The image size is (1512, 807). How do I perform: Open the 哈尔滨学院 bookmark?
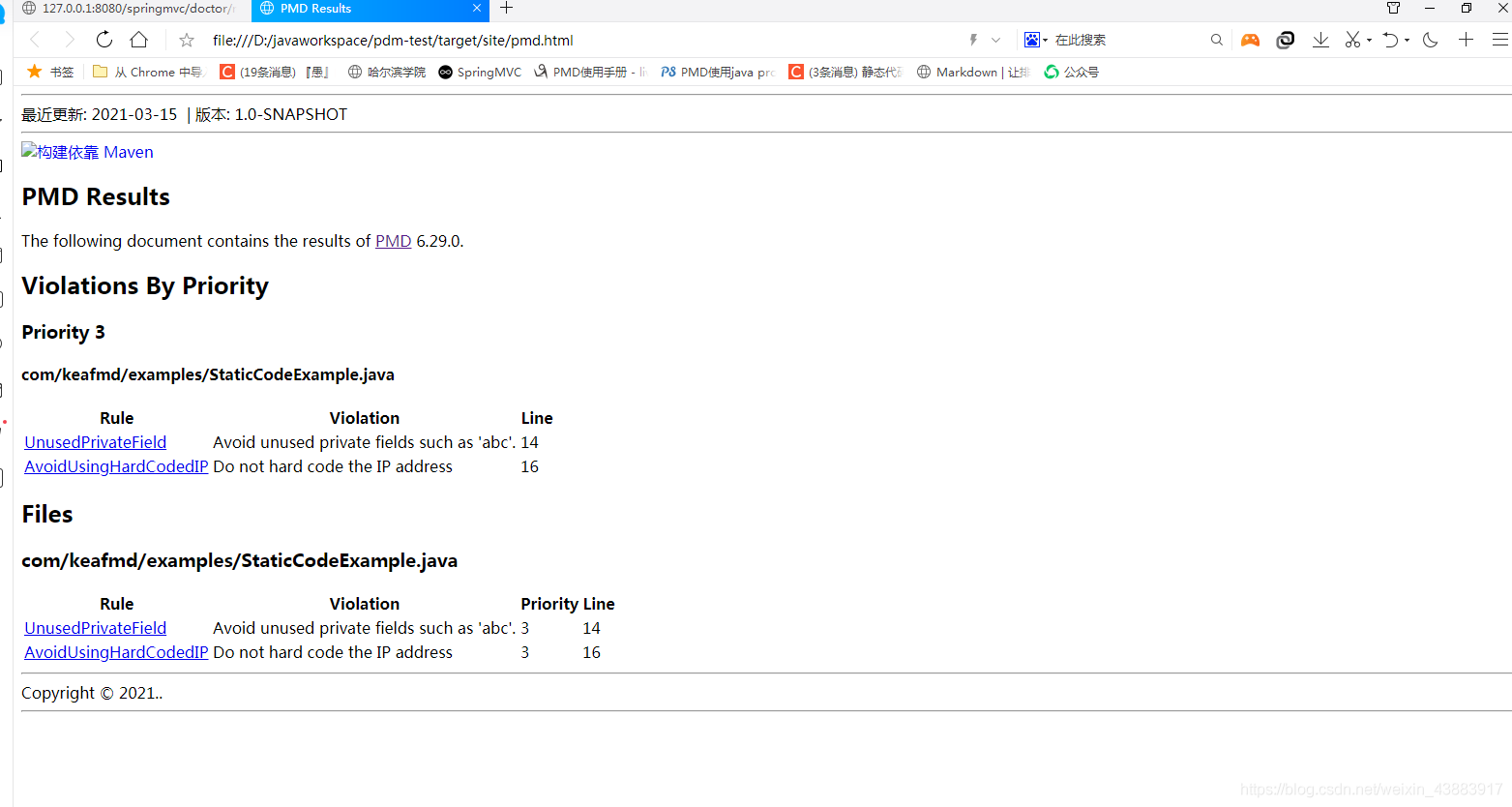coord(387,72)
